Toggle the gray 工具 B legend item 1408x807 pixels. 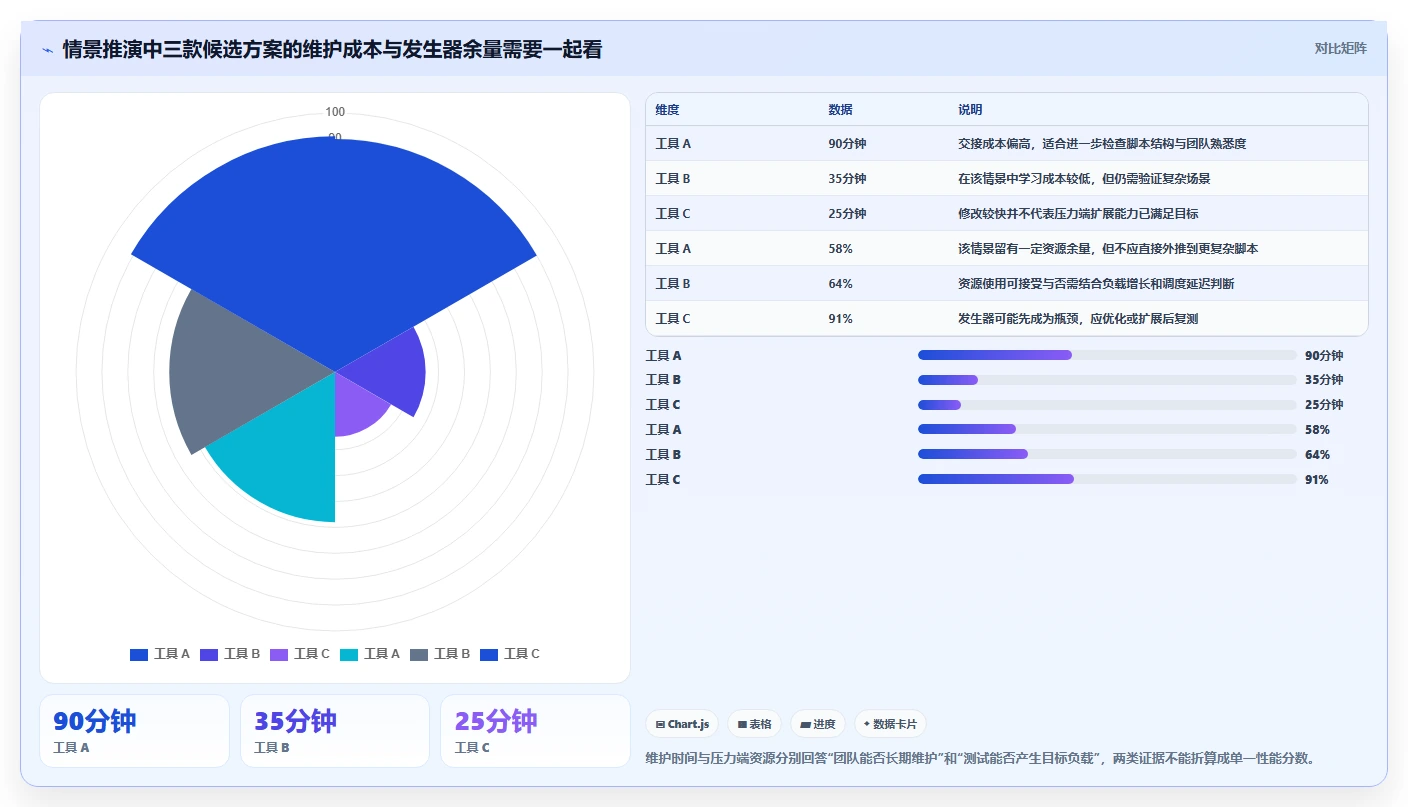tap(440, 654)
